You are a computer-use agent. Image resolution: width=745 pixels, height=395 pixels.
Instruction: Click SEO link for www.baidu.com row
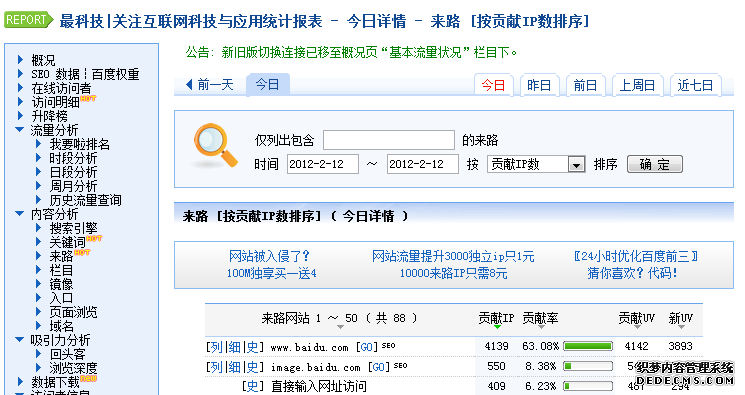388,346
